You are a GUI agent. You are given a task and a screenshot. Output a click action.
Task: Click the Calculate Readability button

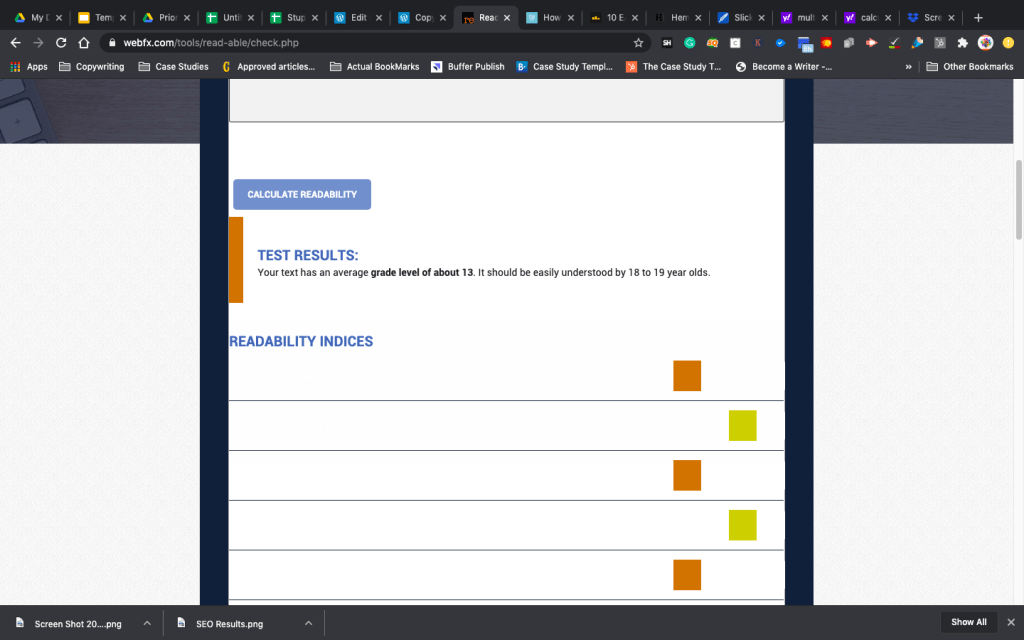(302, 194)
